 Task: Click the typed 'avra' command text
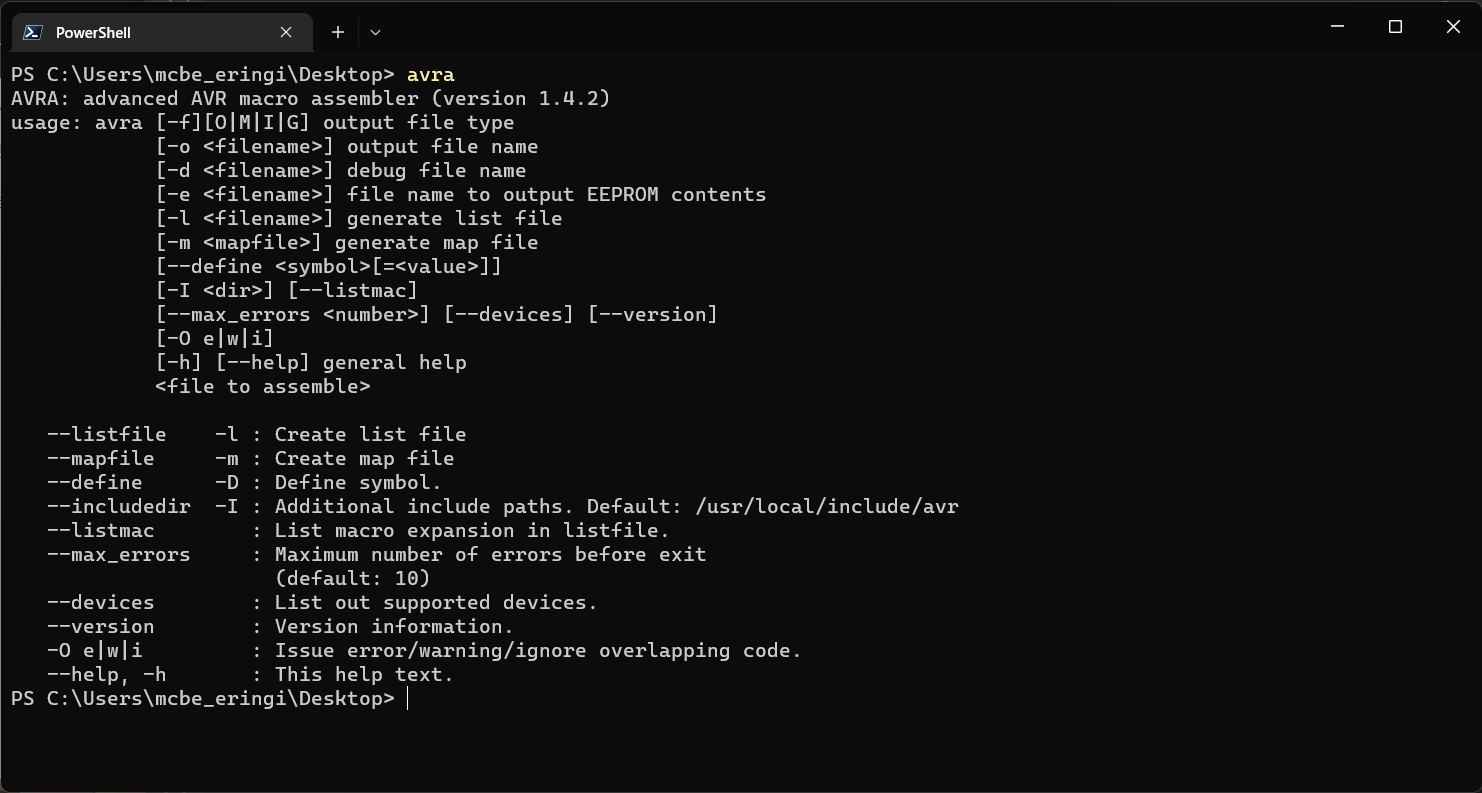(430, 74)
